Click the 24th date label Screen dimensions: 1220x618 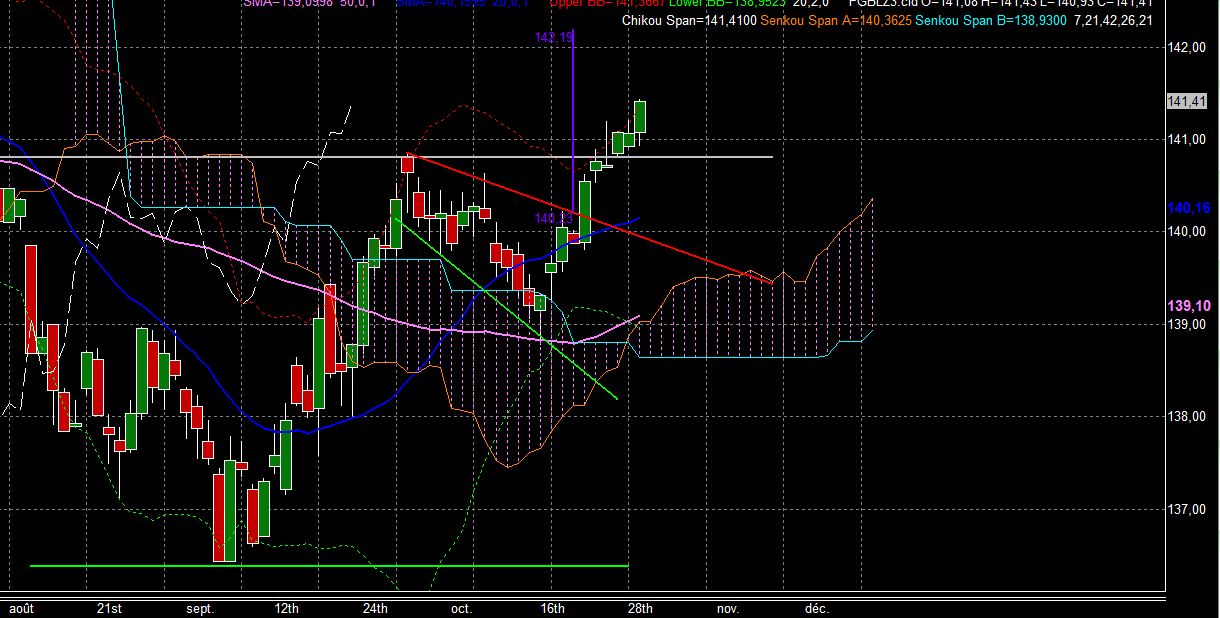(x=375, y=608)
